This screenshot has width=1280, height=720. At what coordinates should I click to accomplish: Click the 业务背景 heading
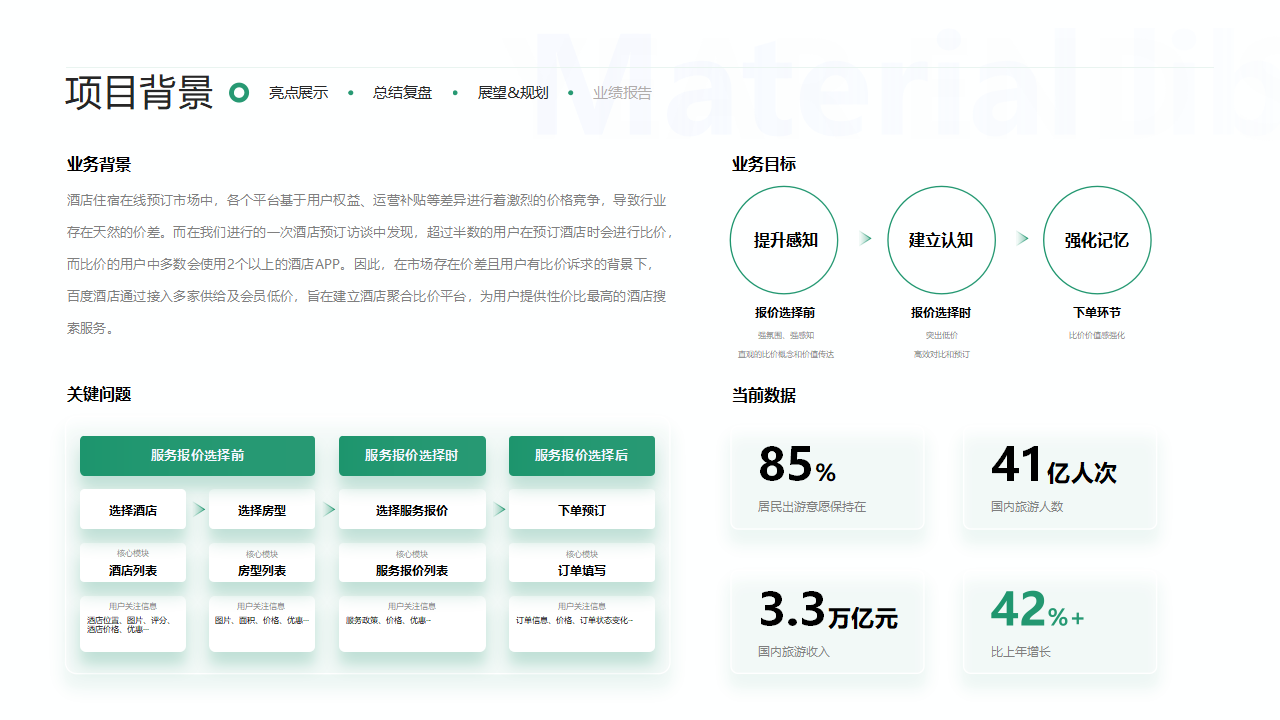[x=99, y=165]
